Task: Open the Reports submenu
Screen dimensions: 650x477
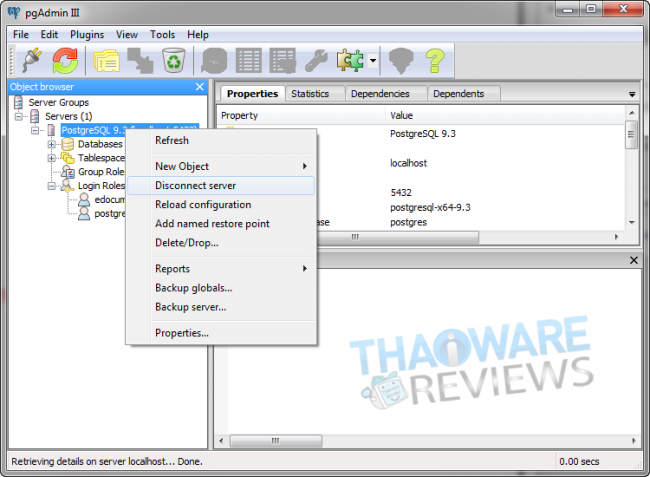Action: 221,269
